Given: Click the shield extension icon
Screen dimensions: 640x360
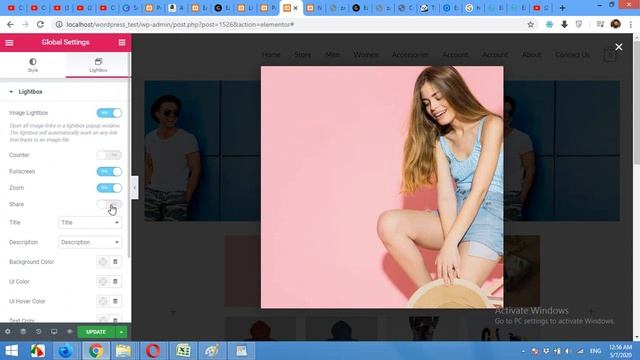Looking at the screenshot, I should (x=579, y=24).
